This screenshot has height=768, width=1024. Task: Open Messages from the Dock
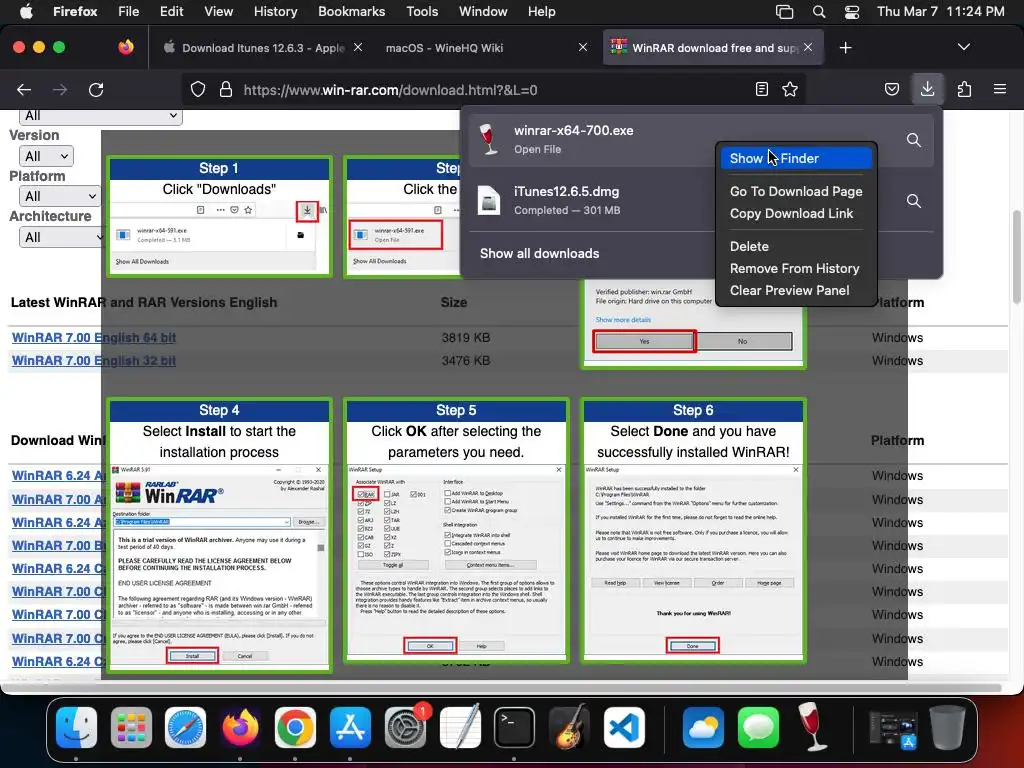pos(758,727)
